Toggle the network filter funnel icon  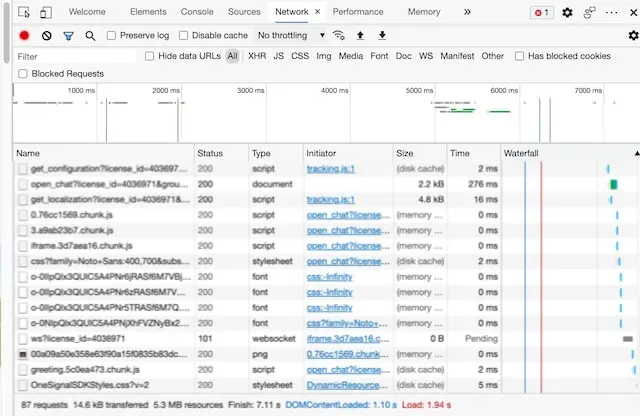click(69, 35)
